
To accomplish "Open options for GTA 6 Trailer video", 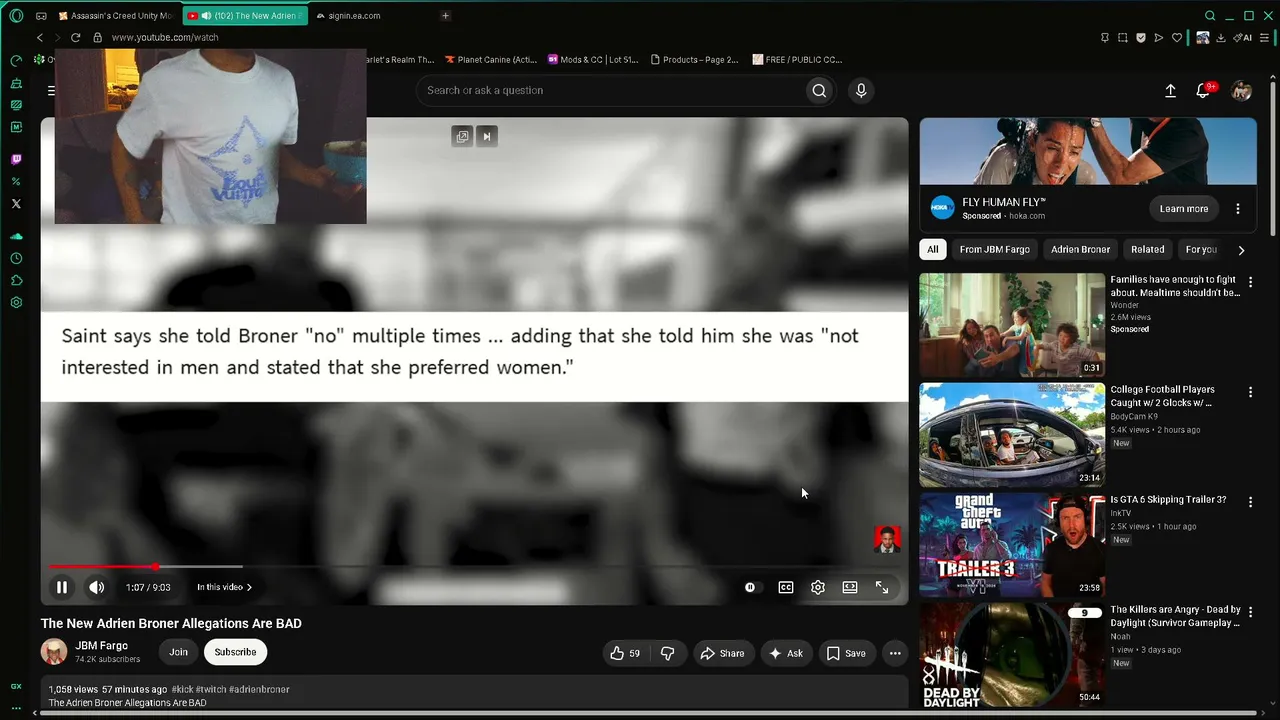I will point(1250,503).
